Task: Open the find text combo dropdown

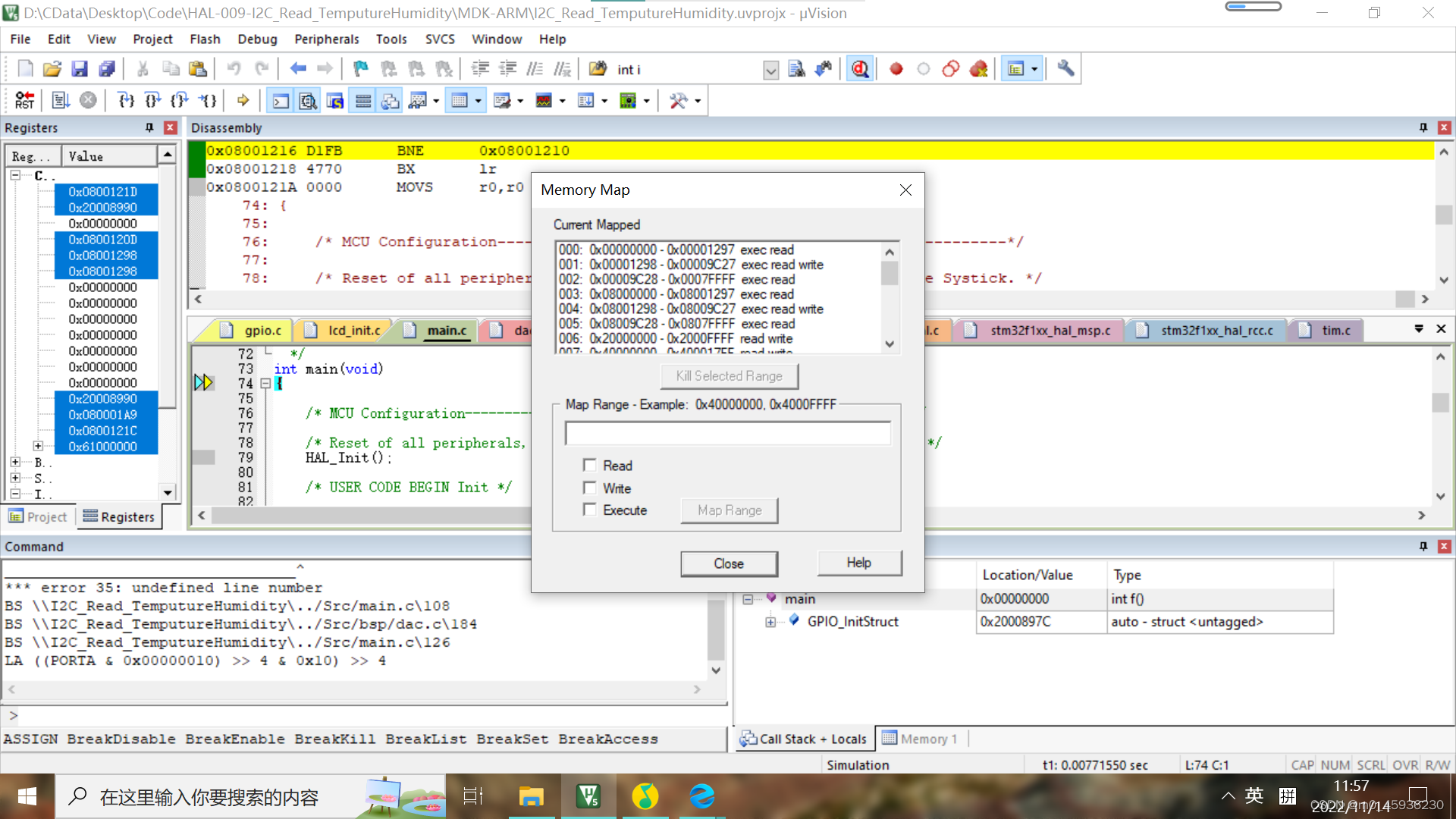Action: coord(770,70)
